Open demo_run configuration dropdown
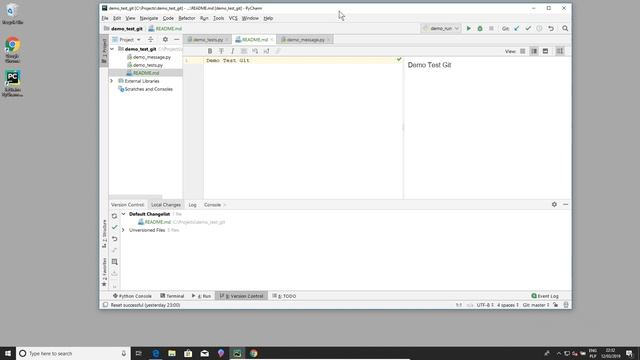Screen dimensions: 640x360 coord(441,29)
